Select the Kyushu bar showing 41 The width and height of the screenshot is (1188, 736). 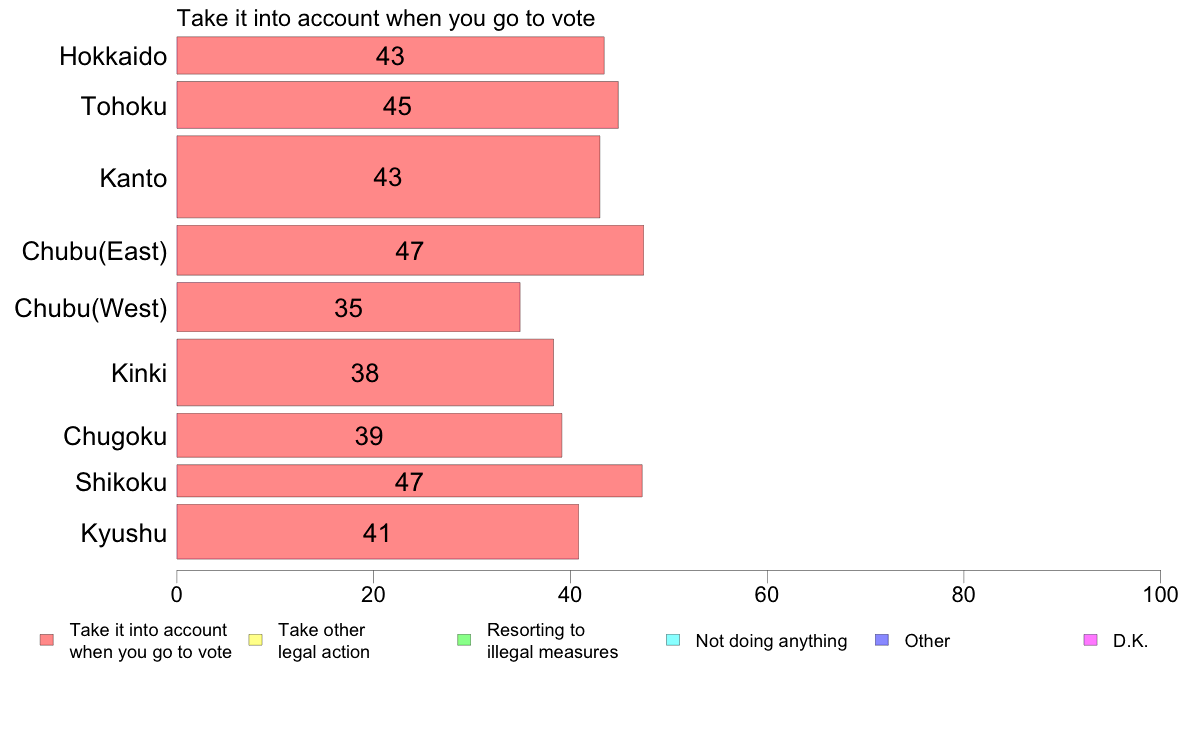tap(377, 532)
